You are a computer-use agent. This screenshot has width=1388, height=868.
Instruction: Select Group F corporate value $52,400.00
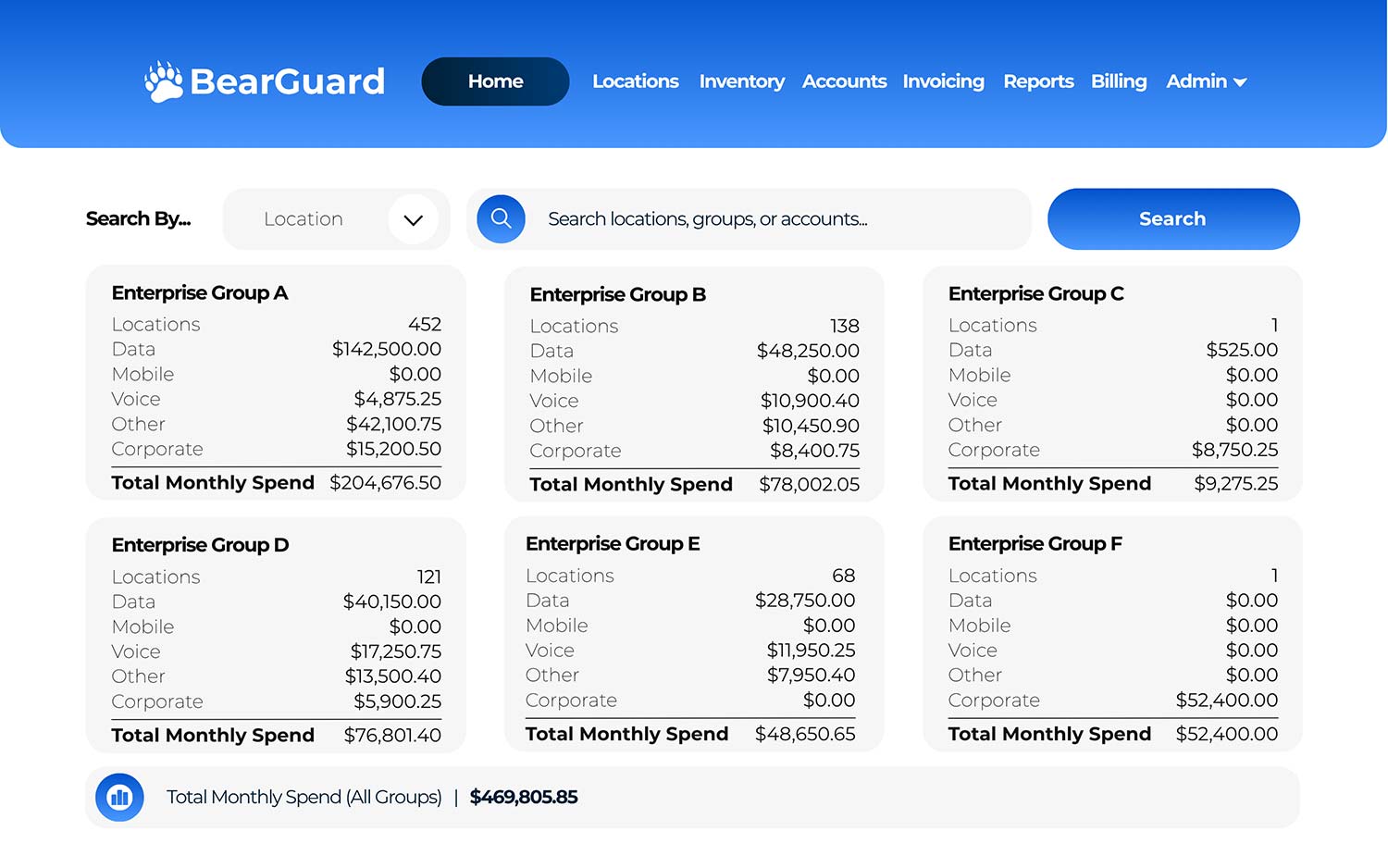pyautogui.click(x=1227, y=701)
